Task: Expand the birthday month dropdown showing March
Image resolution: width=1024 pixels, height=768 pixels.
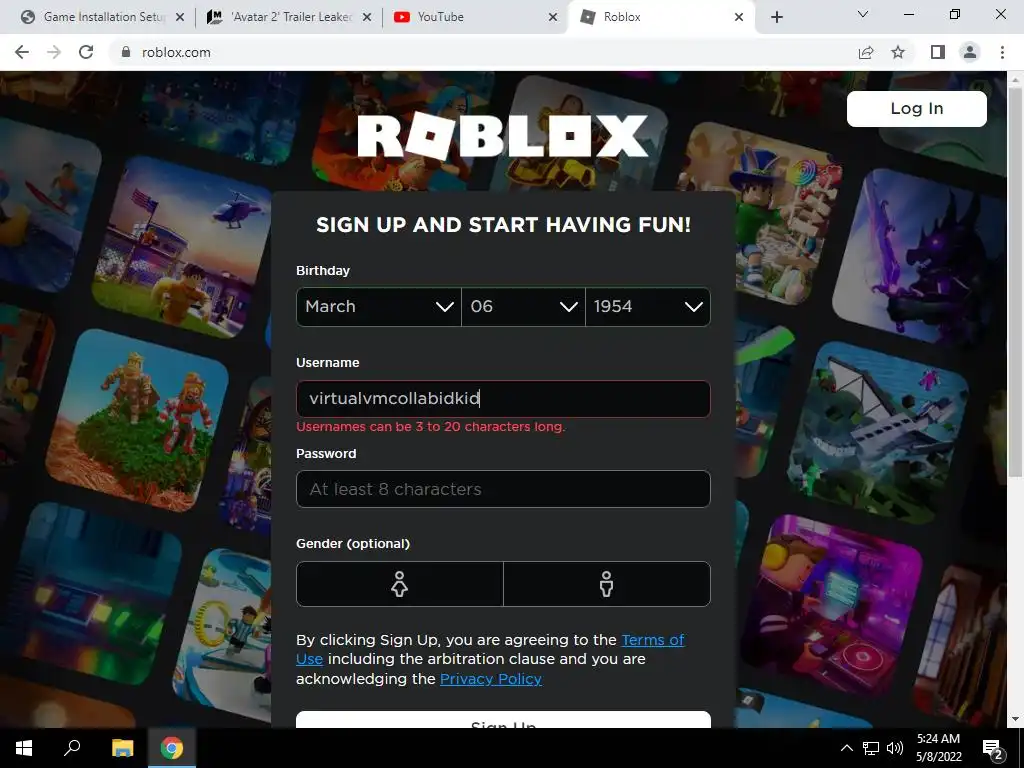Action: pos(379,306)
